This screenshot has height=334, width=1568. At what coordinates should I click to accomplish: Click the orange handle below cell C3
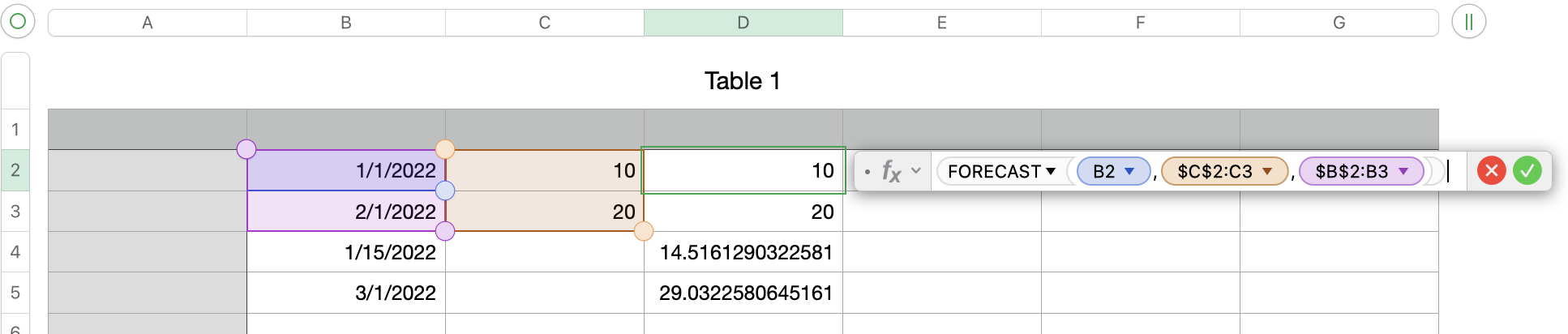point(644,232)
